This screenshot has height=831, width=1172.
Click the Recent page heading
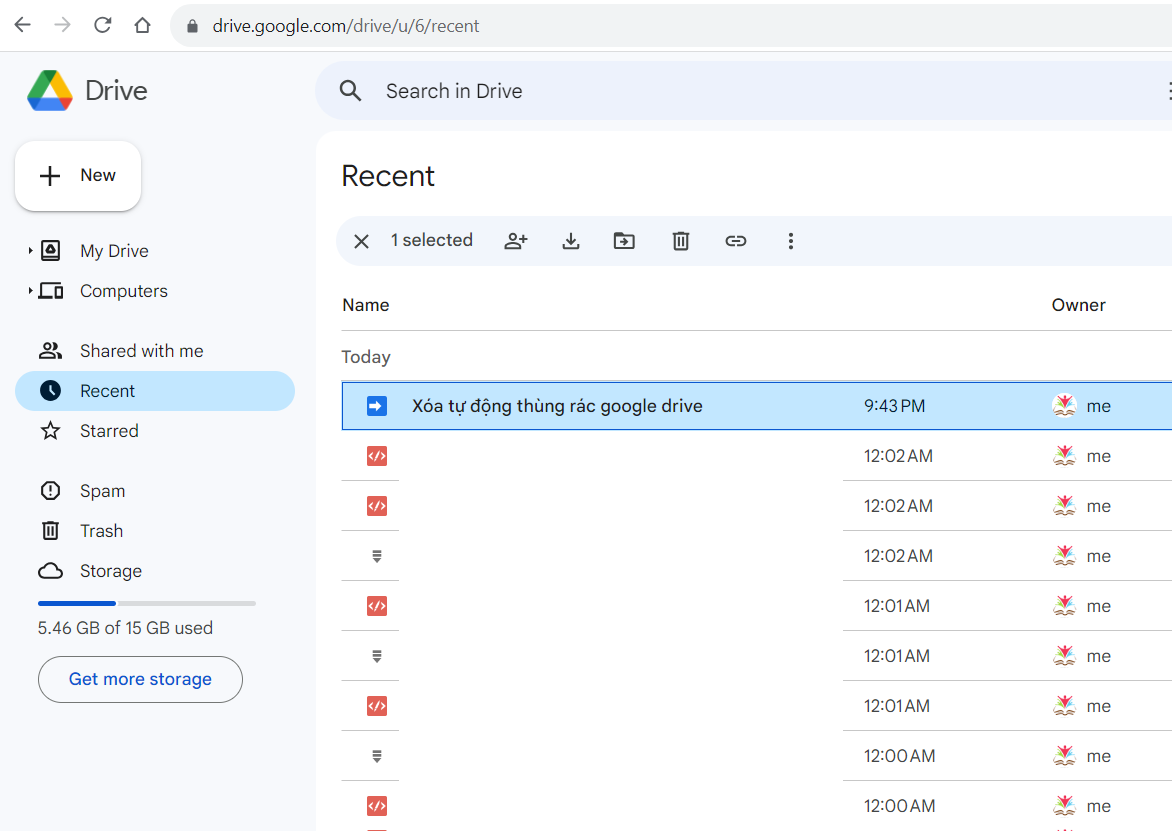coord(388,176)
